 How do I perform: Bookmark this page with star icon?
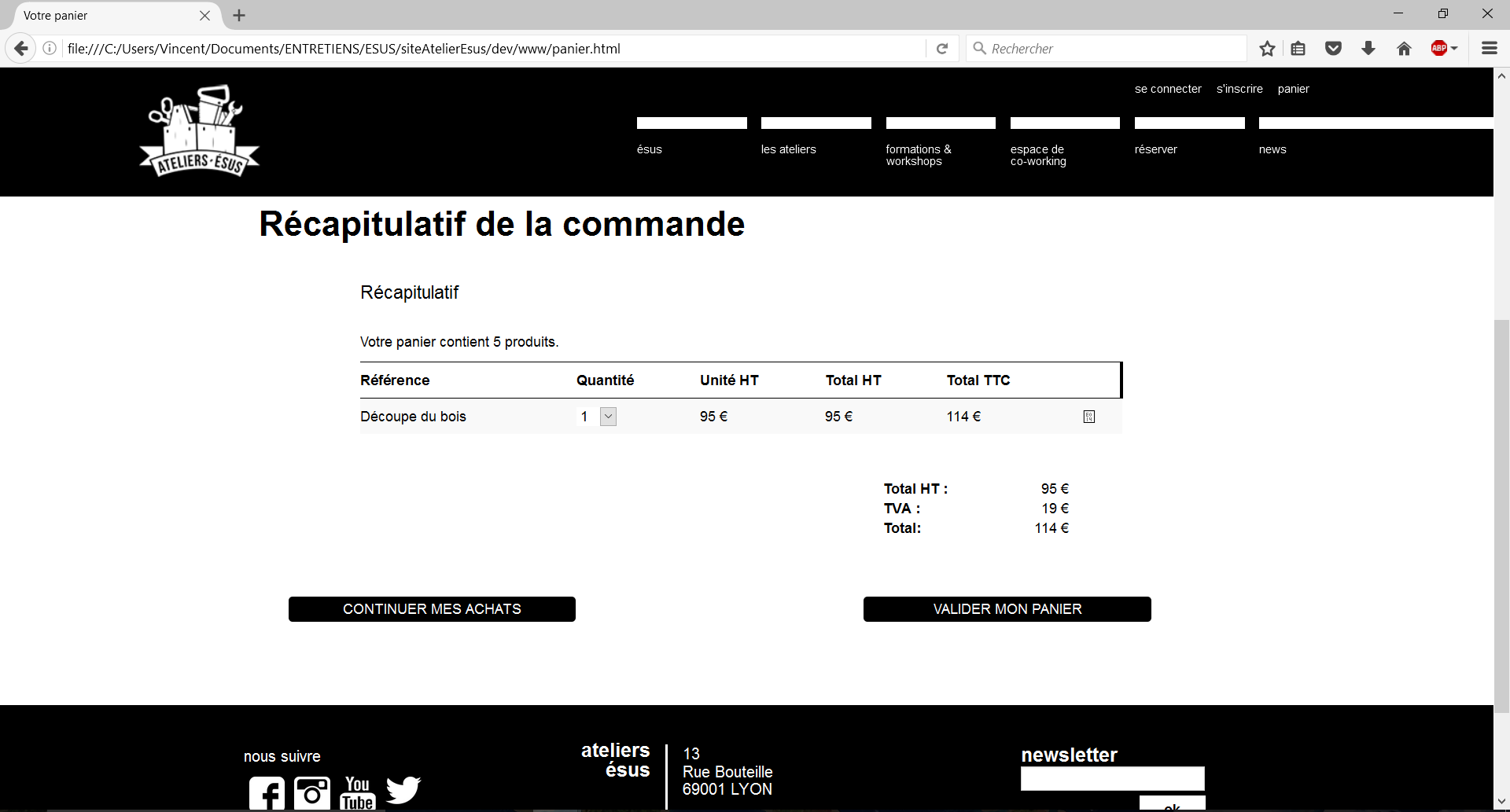[x=1267, y=49]
